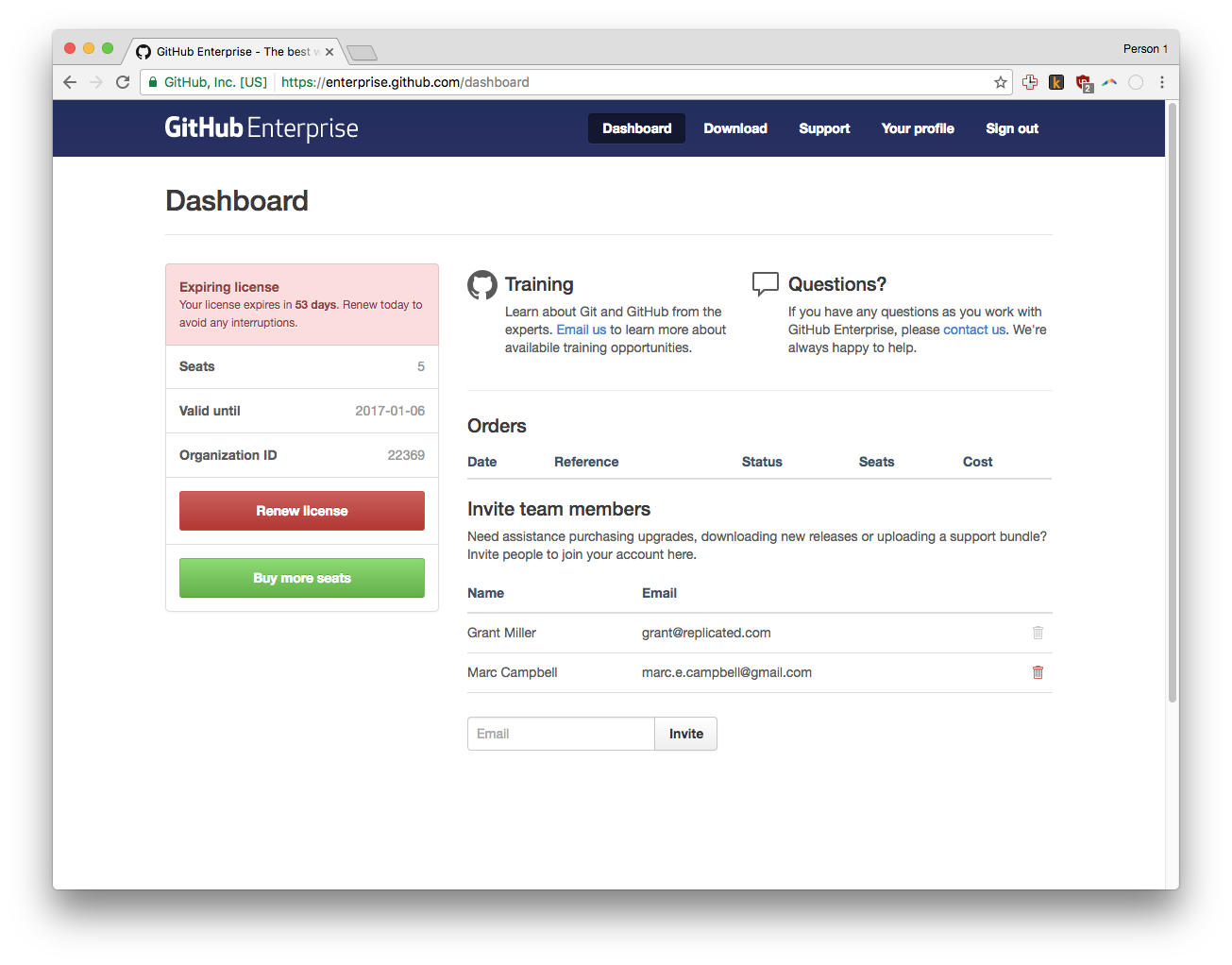The height and width of the screenshot is (965, 1232).
Task: Click the name Grant Miller
Action: 501,633
